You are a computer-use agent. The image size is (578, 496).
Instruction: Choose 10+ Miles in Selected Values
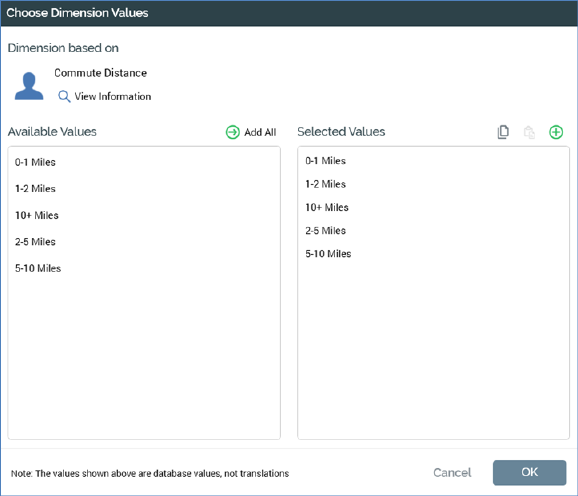[x=434, y=207]
